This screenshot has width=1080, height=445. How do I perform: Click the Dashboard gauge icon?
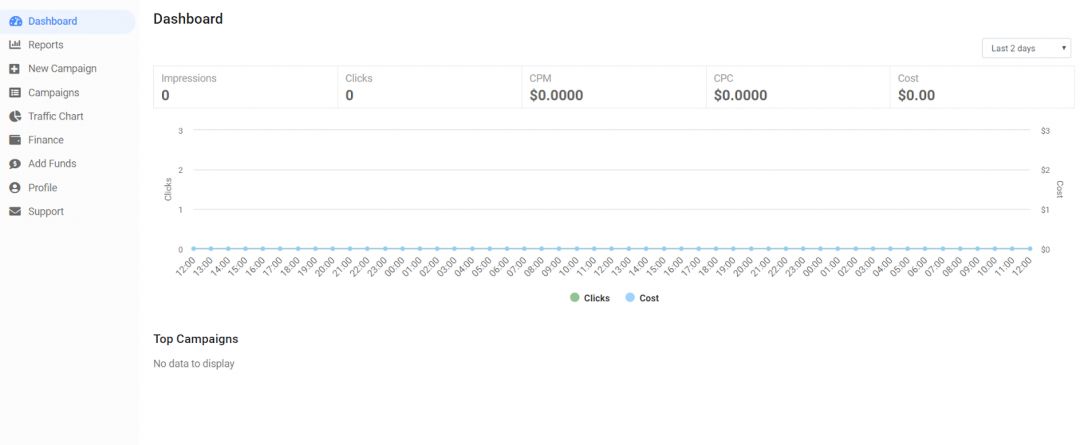pyautogui.click(x=15, y=21)
